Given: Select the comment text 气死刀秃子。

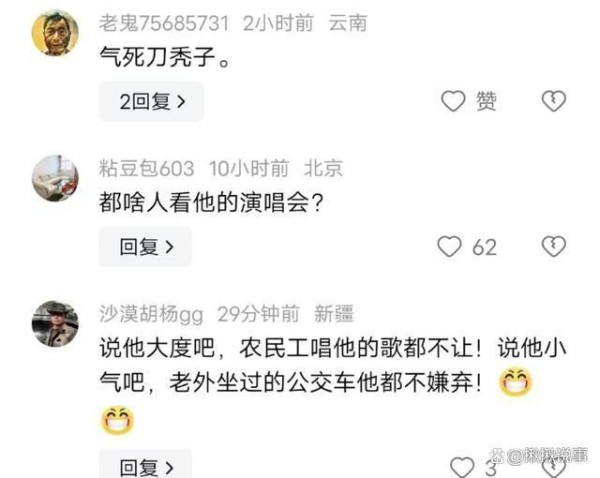Looking at the screenshot, I should point(165,57).
